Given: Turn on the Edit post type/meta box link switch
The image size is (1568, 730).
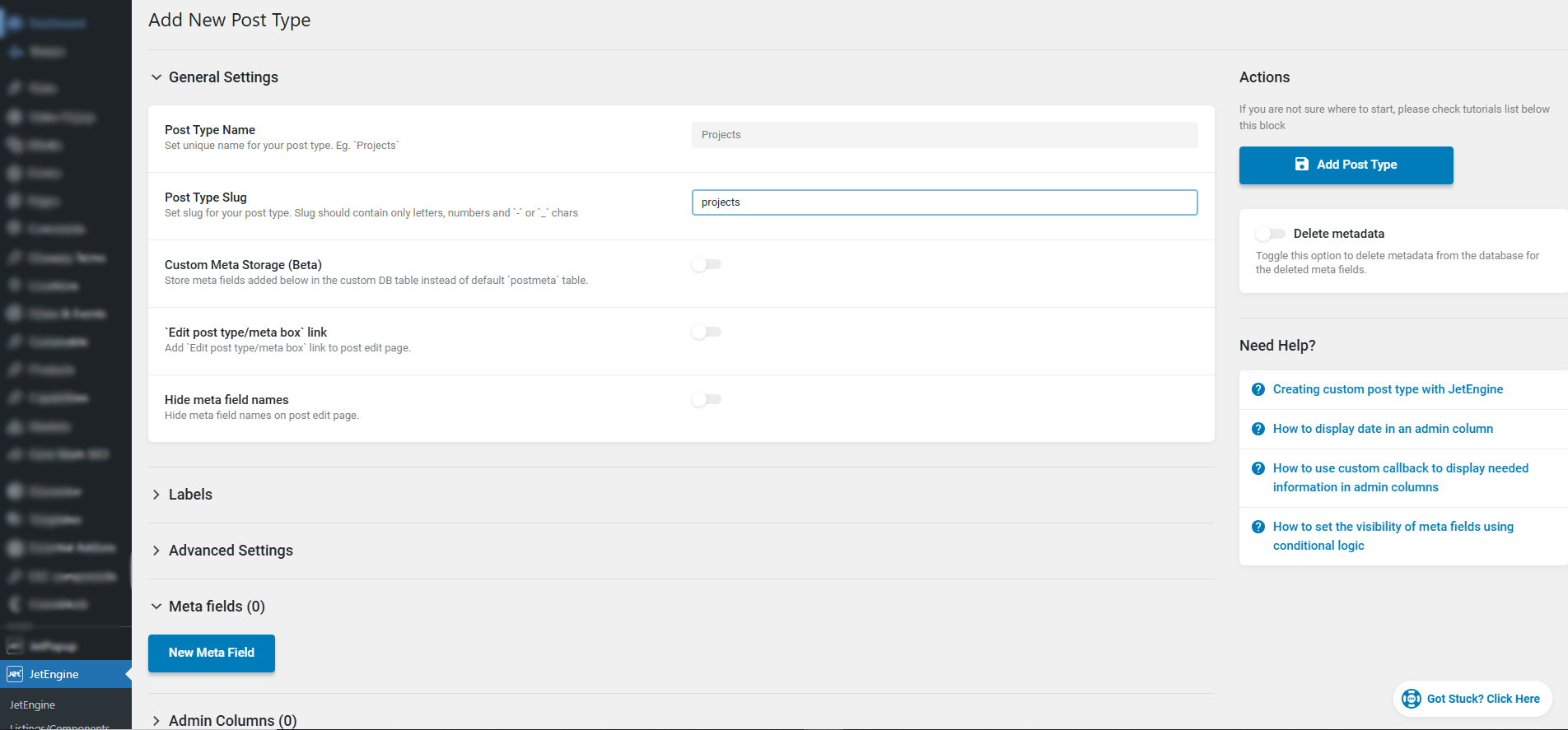Looking at the screenshot, I should tap(706, 332).
